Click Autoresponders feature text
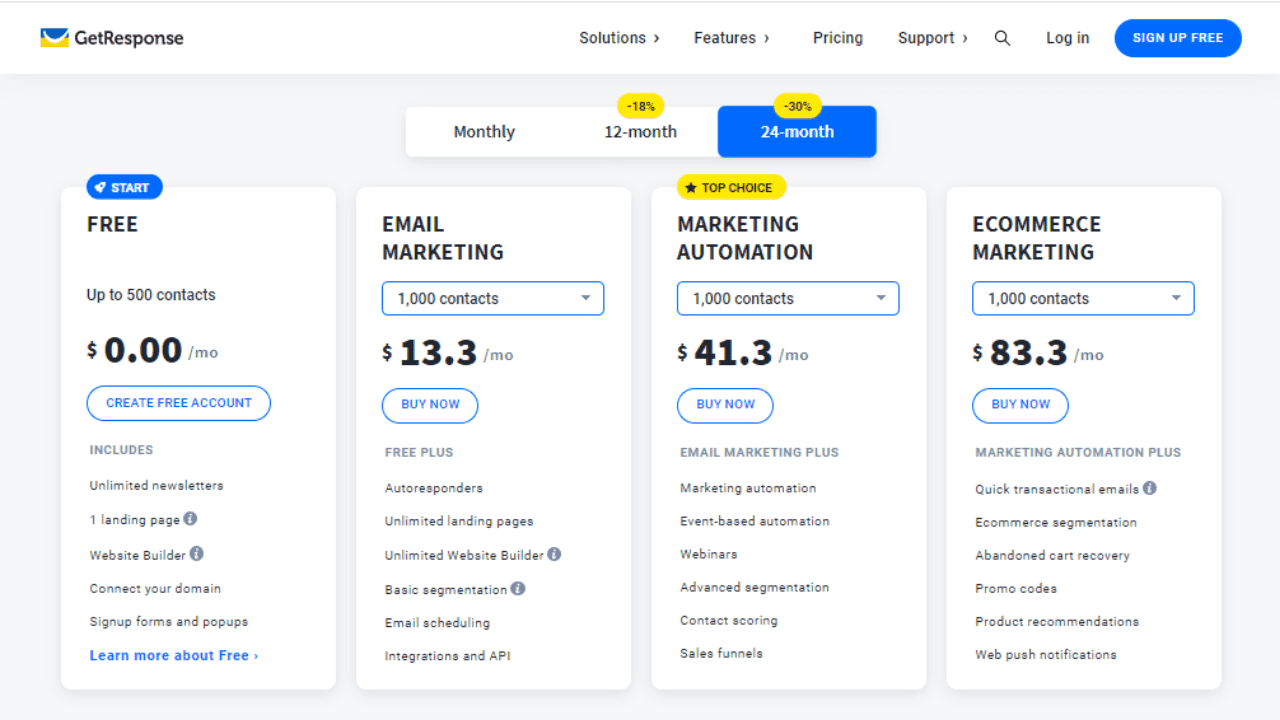This screenshot has height=720, width=1280. [x=434, y=488]
